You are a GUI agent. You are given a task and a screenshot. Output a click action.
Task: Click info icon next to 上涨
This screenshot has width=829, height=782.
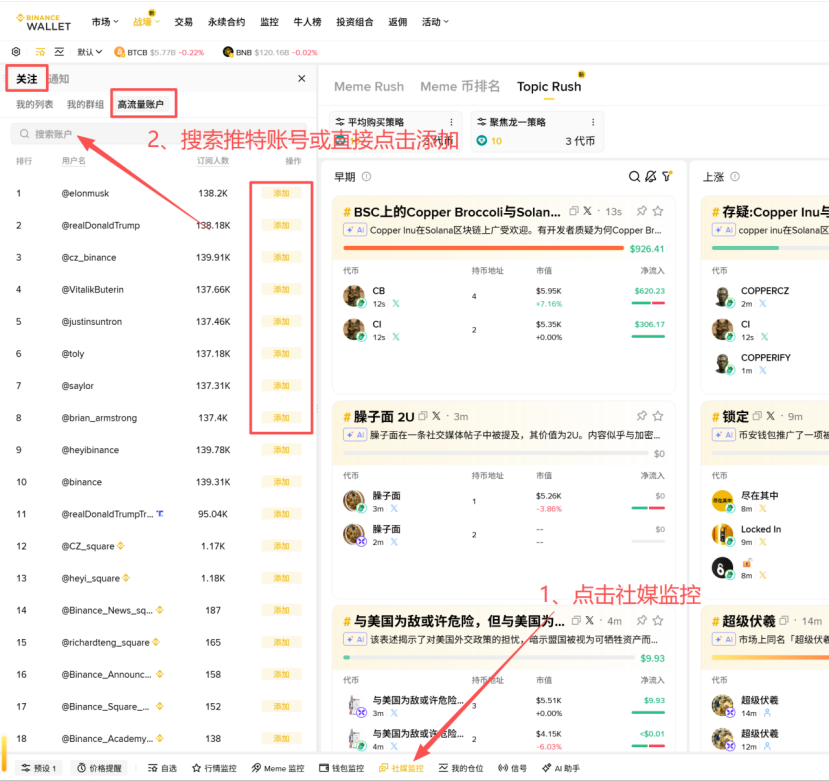pos(735,177)
